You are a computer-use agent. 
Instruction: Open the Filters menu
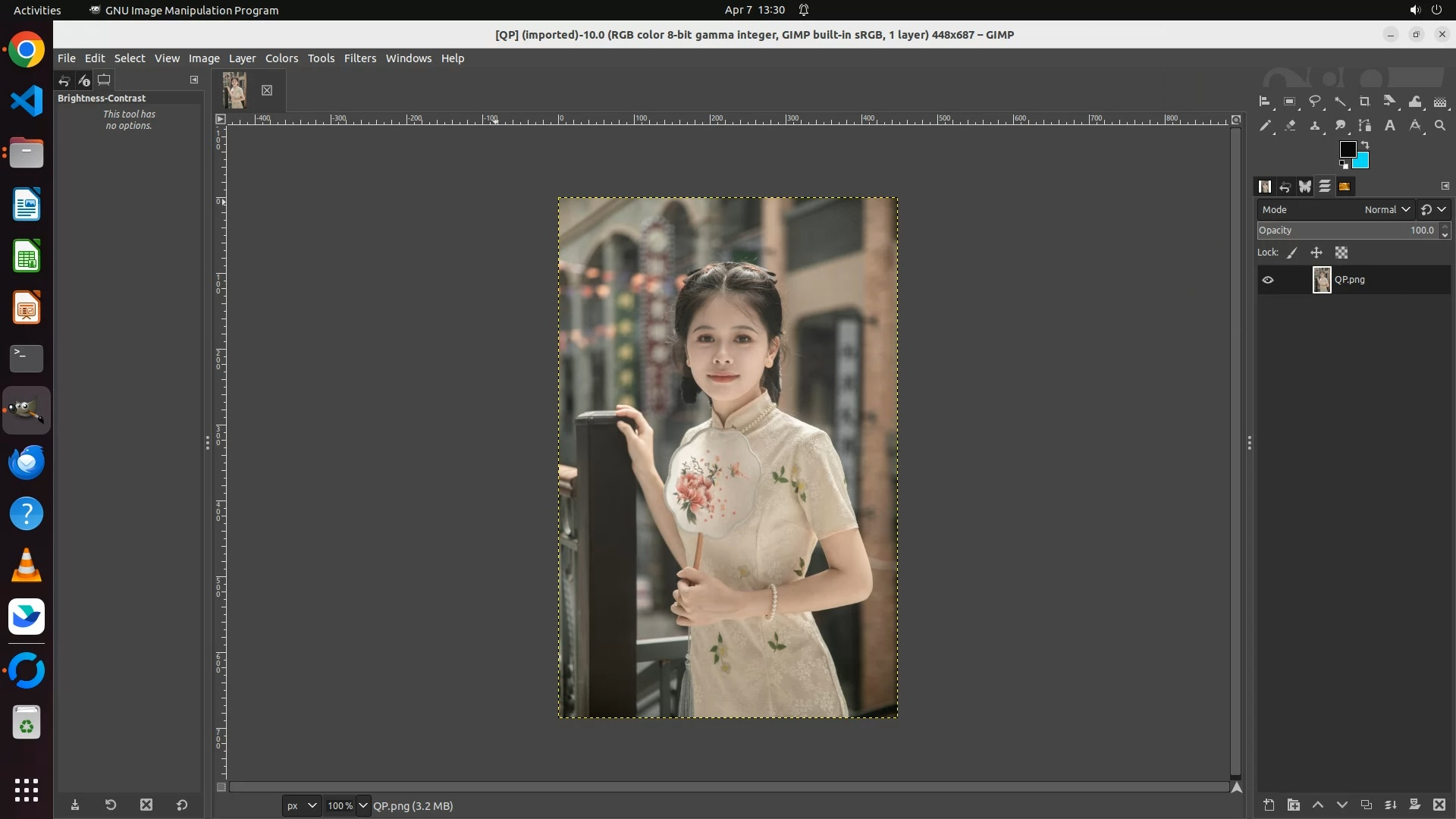(359, 58)
